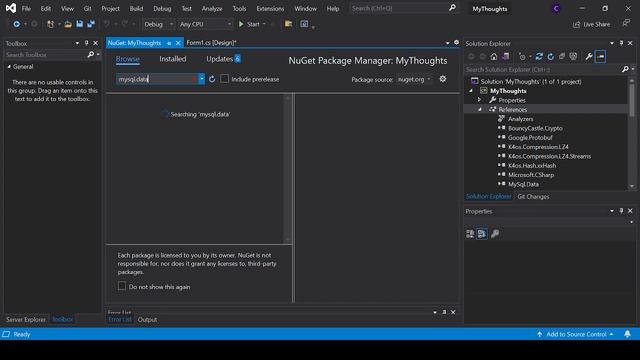Click the feedback icon beside Live Share
The height and width of the screenshot is (360, 640).
coord(626,24)
